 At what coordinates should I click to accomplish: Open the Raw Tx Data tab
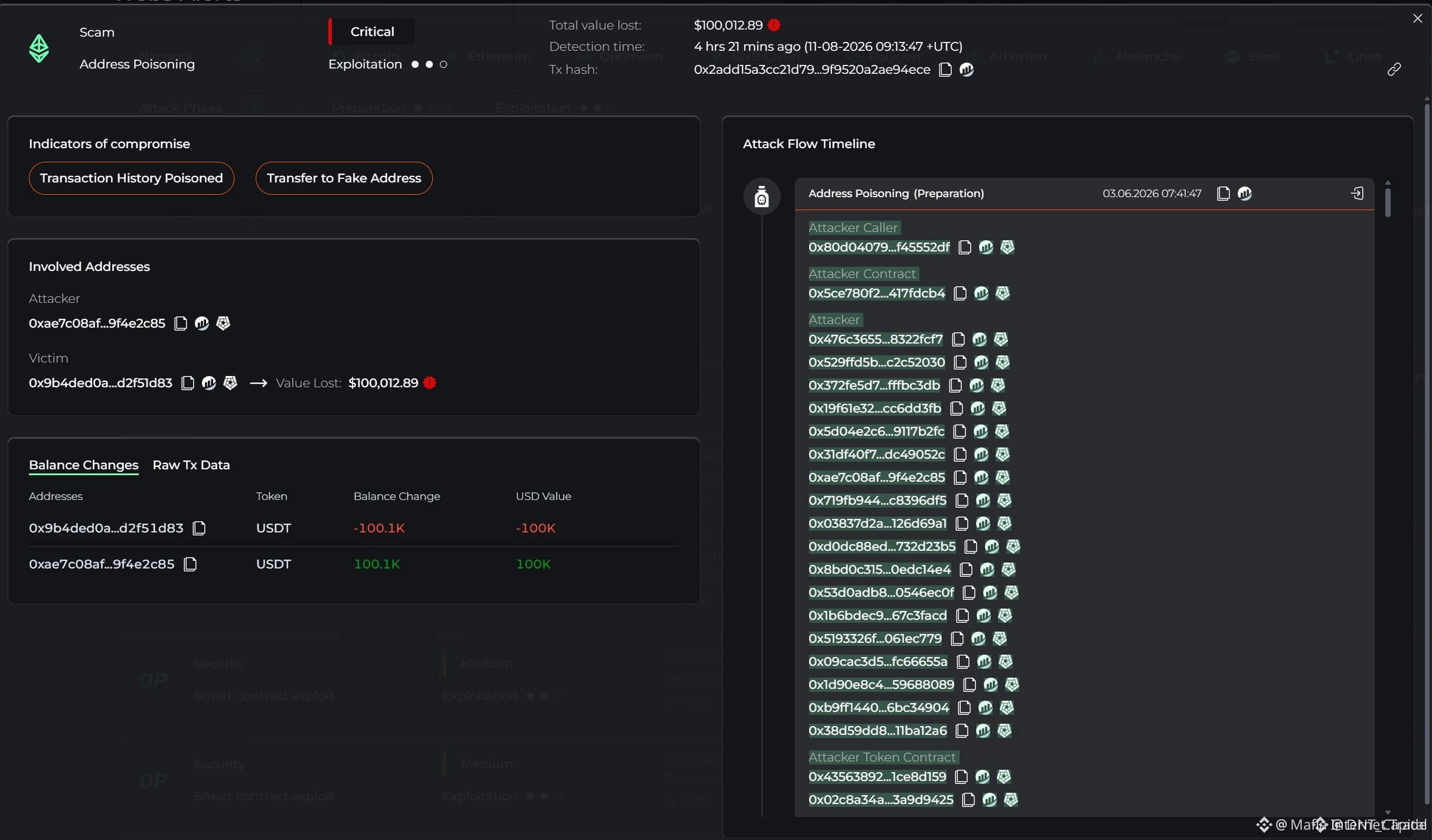point(191,465)
